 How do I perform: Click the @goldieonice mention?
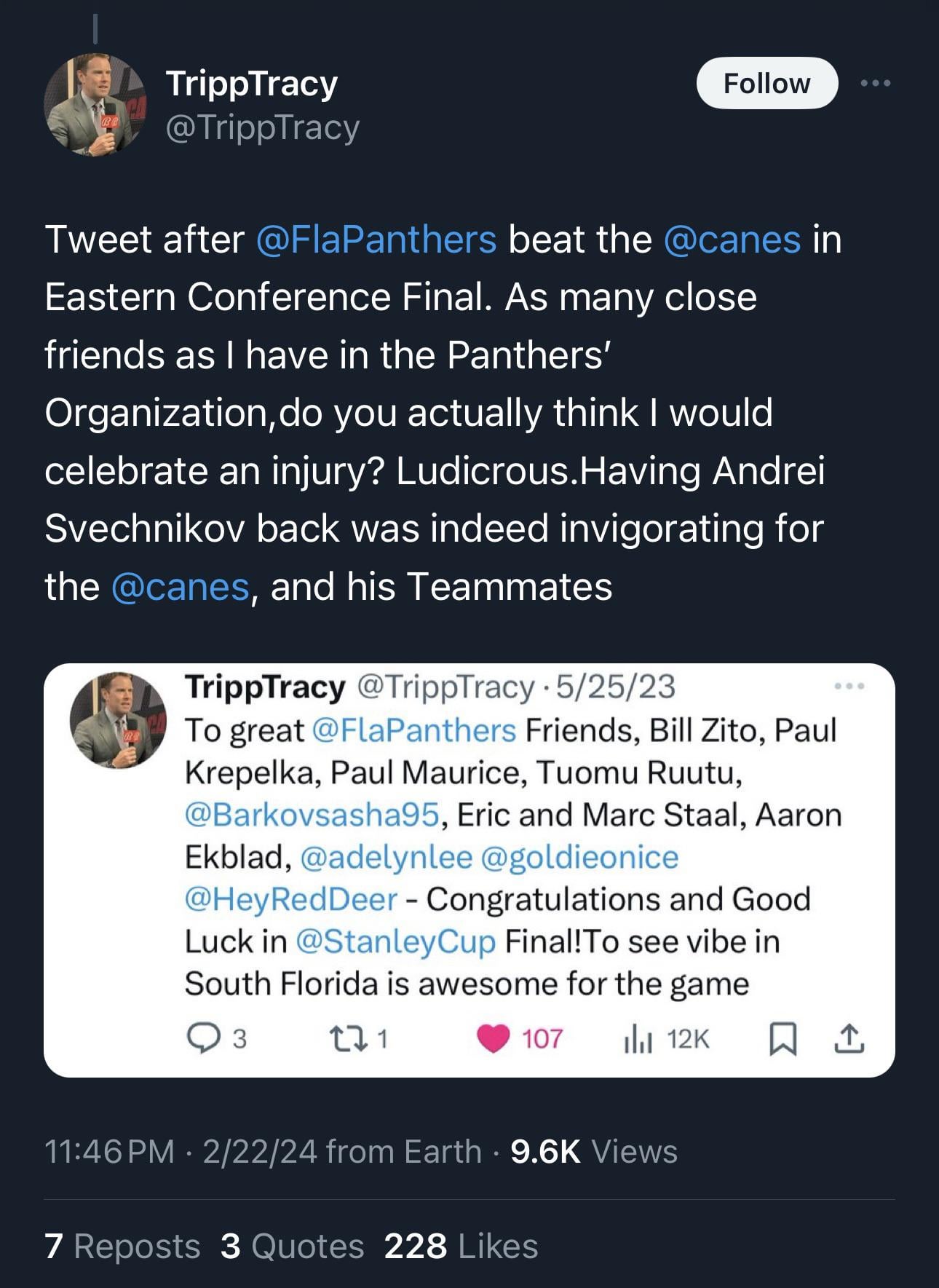(579, 857)
